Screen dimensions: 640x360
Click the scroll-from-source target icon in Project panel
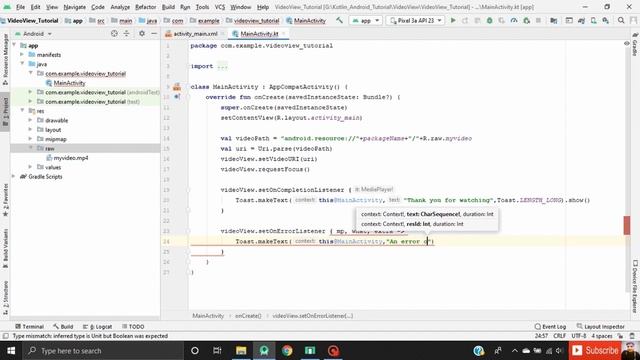click(114, 33)
